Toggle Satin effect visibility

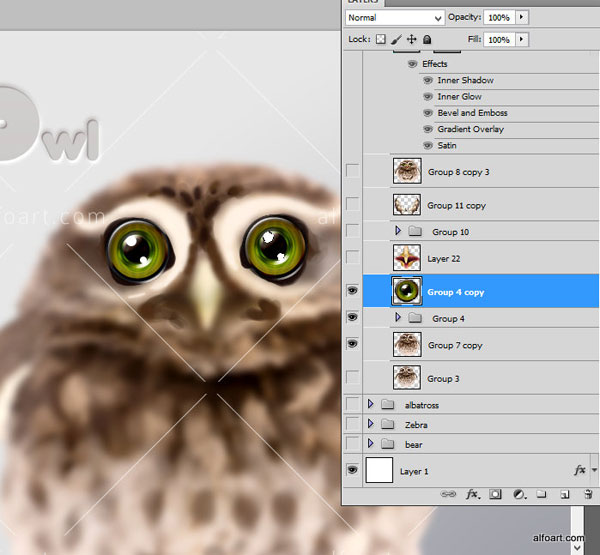coord(428,145)
